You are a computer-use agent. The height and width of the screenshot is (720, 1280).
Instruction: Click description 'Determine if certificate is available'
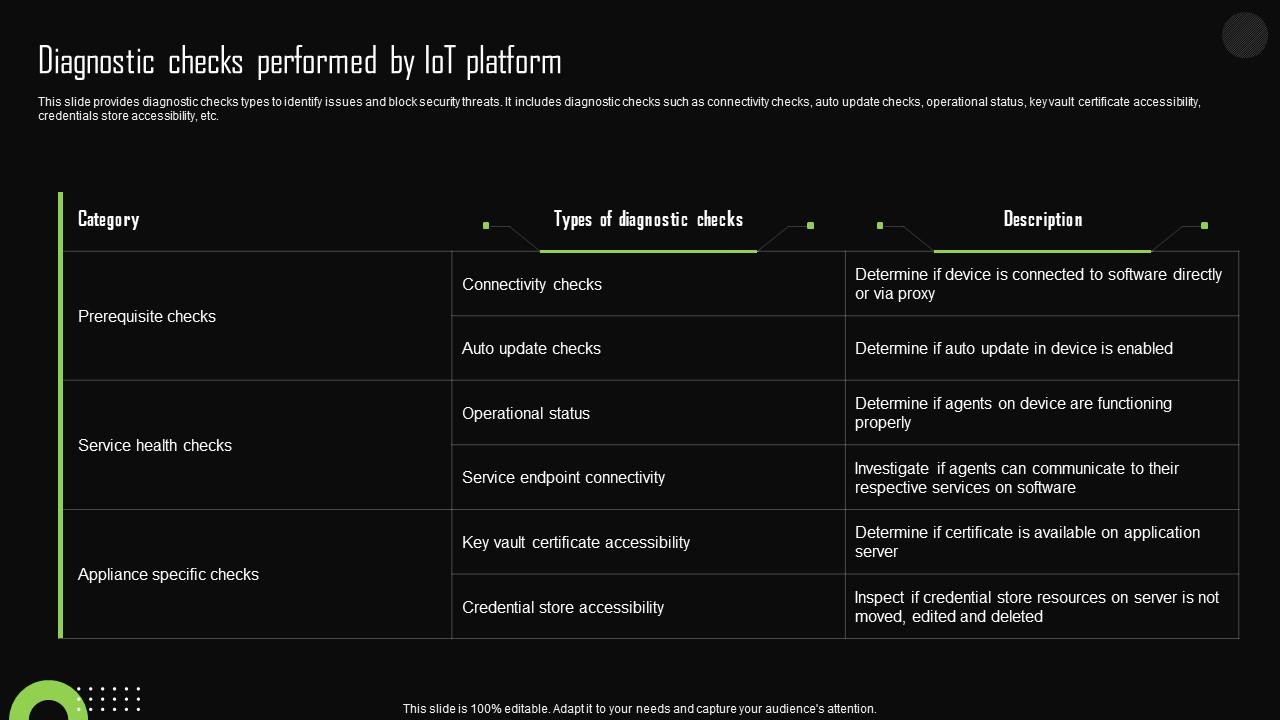pos(1042,542)
